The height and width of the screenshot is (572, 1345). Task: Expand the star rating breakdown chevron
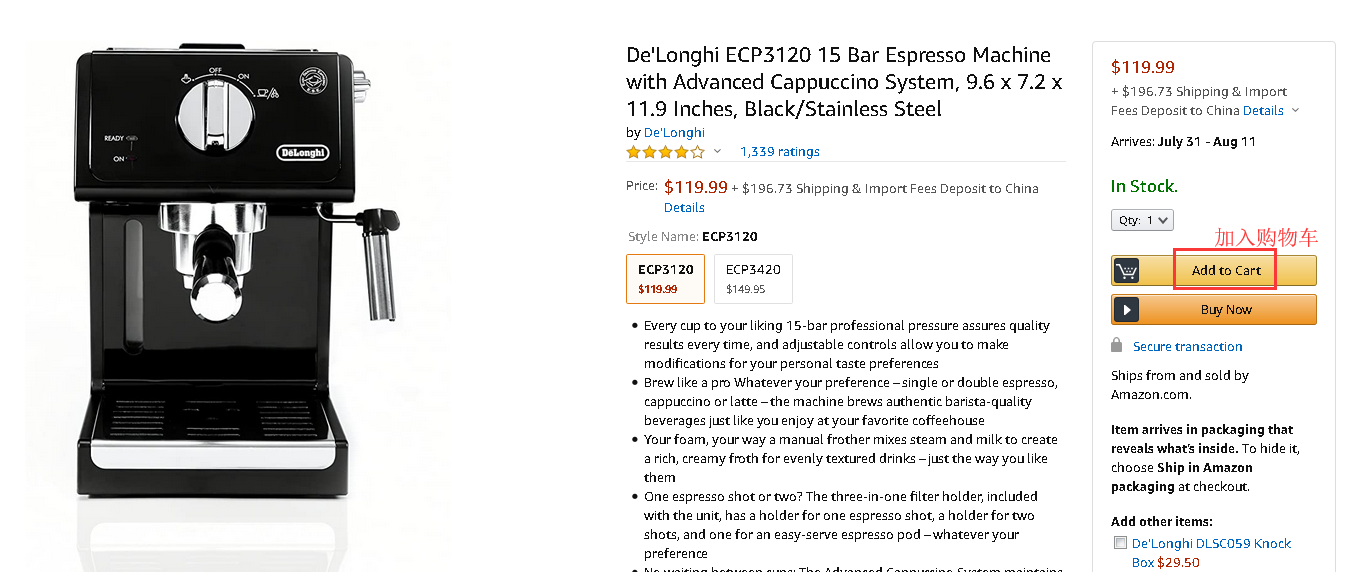717,152
